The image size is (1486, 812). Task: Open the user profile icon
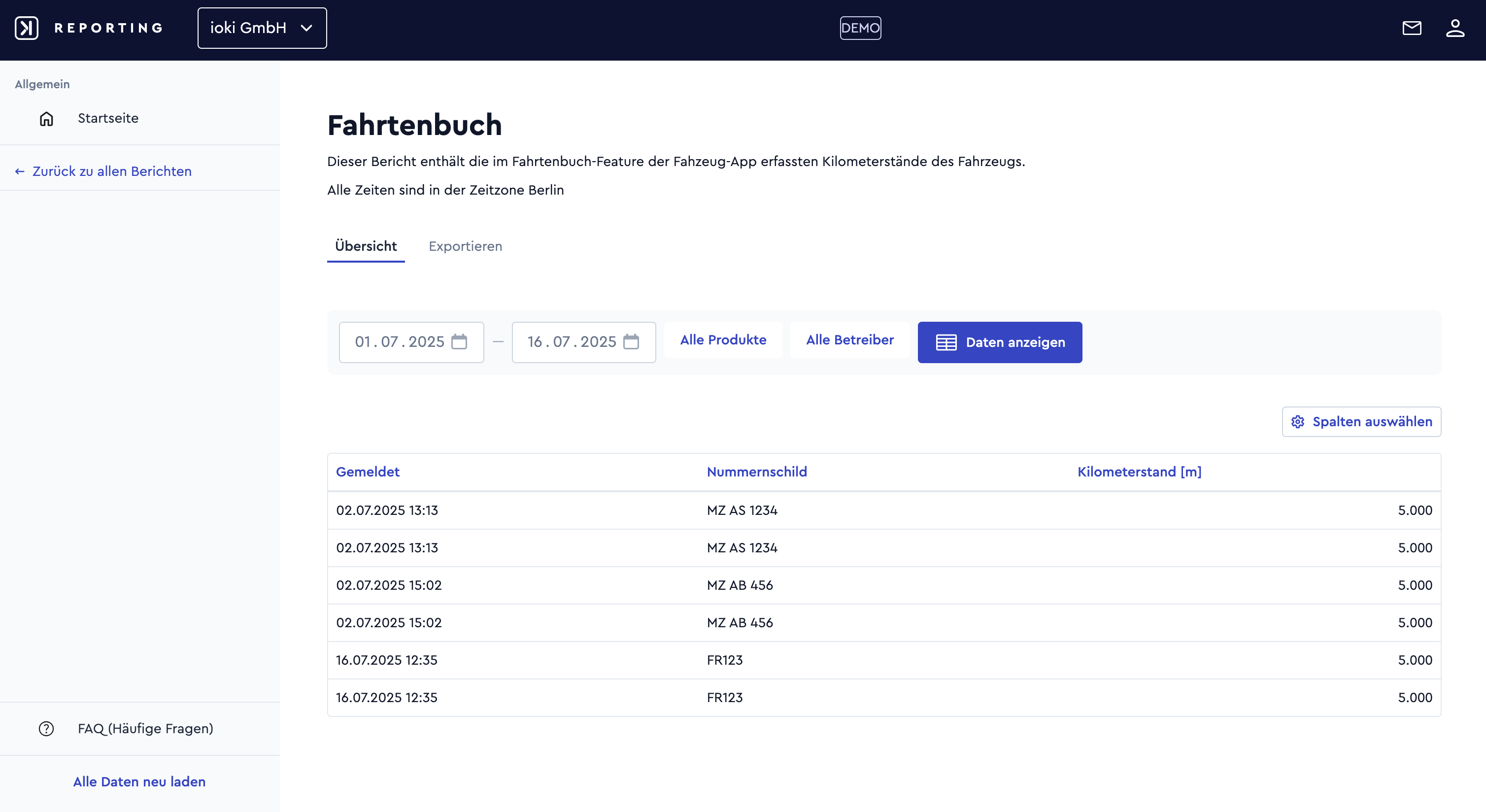point(1455,28)
